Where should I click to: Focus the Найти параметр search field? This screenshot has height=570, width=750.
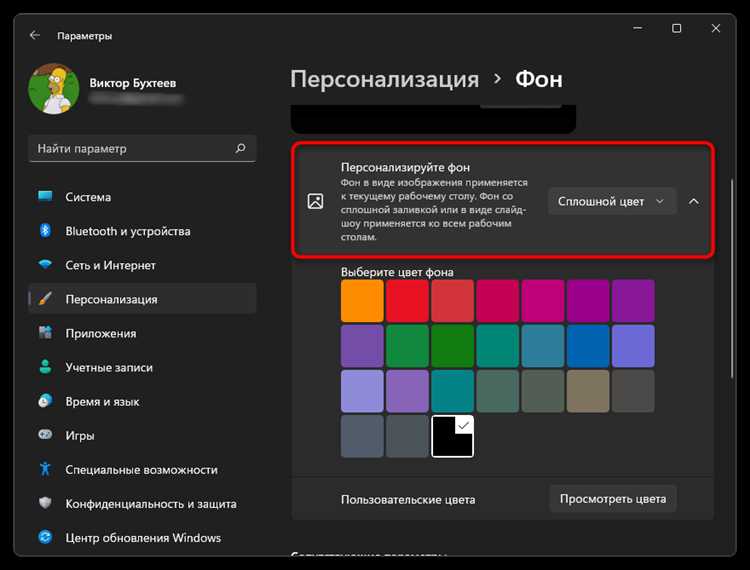142,148
